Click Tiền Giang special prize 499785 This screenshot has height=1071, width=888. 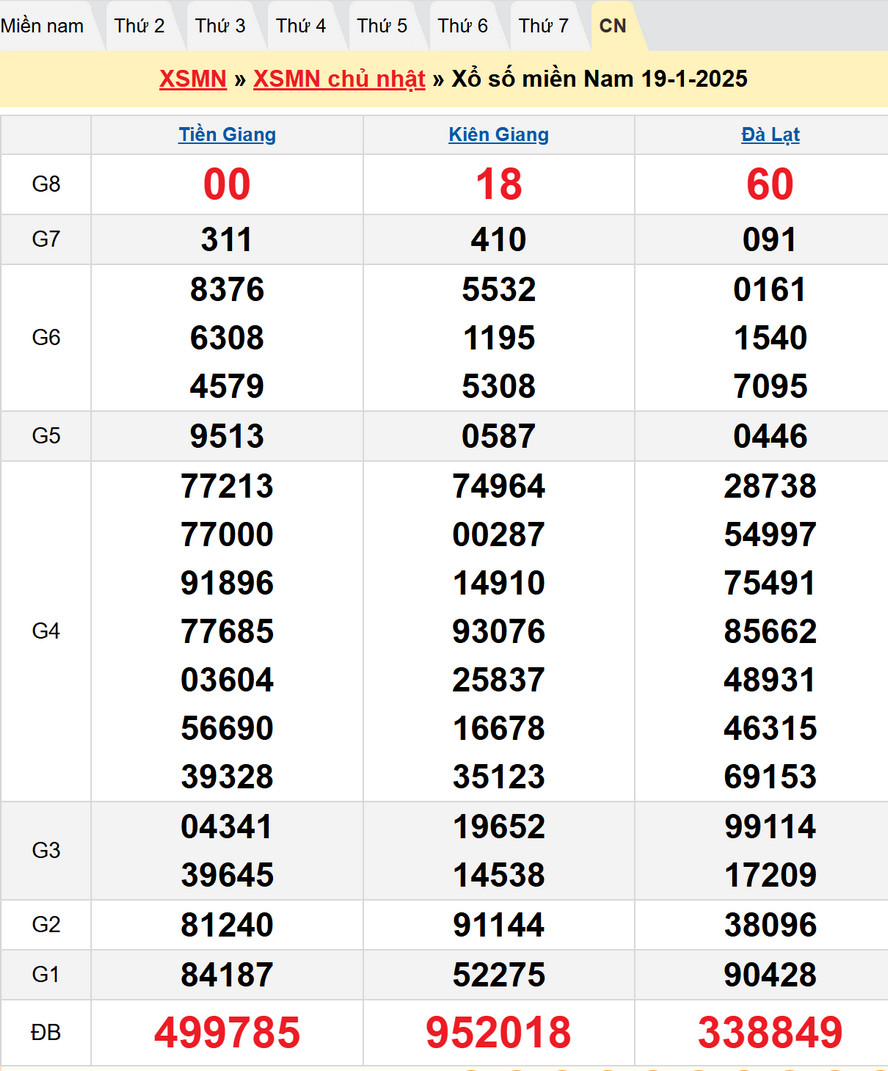227,1033
